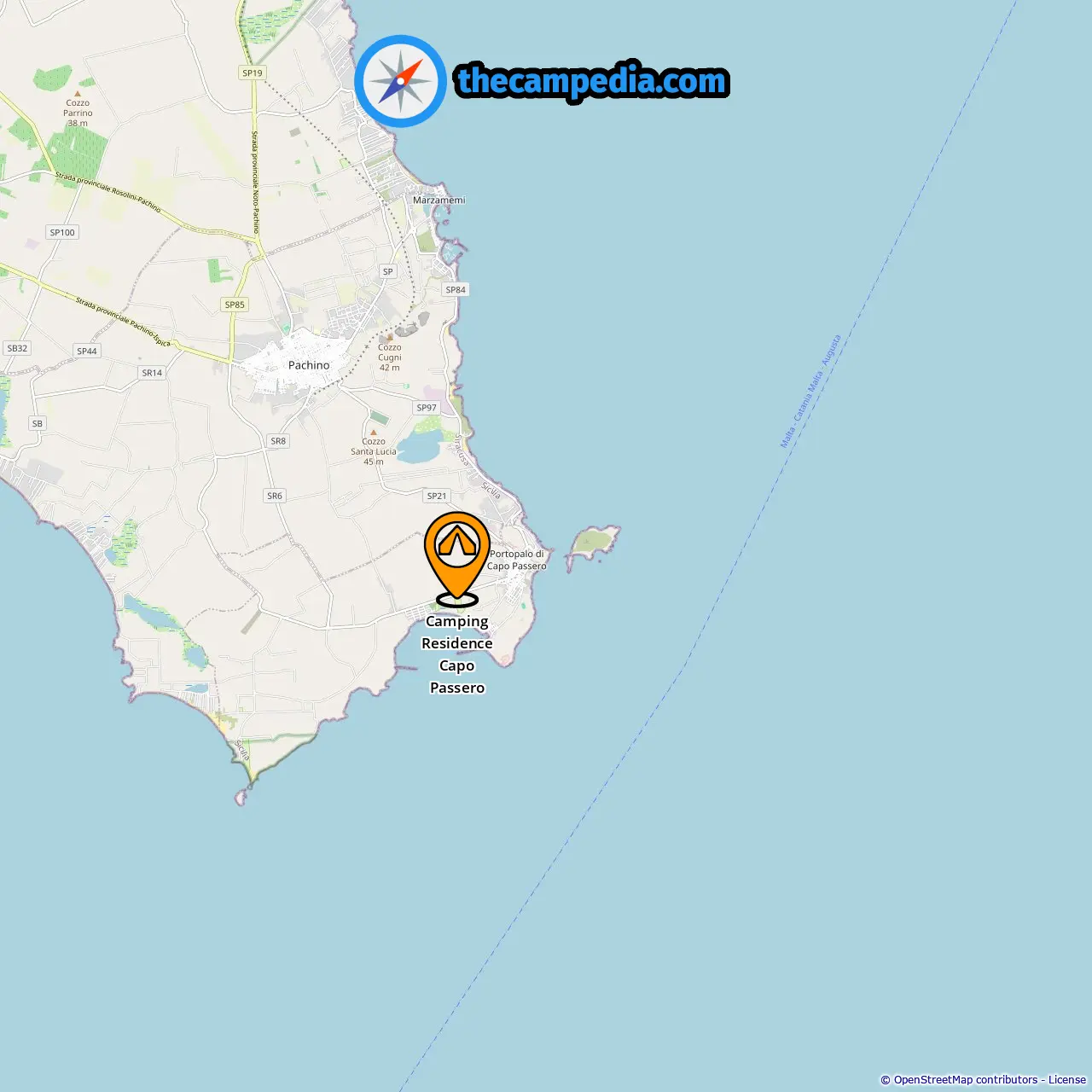Click the Cozzo Santa Lucia peak marker
The width and height of the screenshot is (1092, 1092).
pyautogui.click(x=373, y=433)
